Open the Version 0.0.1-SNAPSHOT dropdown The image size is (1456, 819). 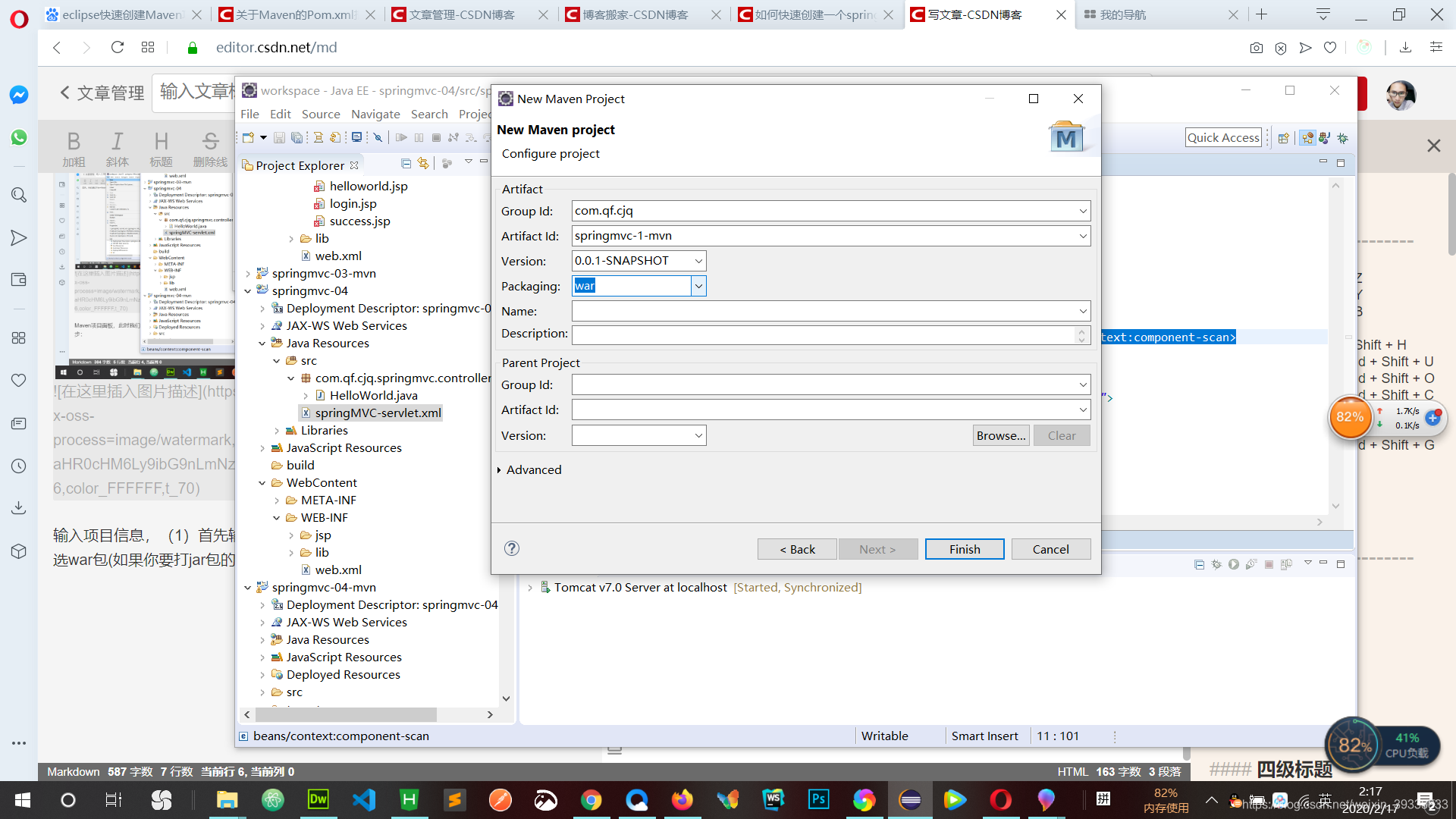coord(698,261)
